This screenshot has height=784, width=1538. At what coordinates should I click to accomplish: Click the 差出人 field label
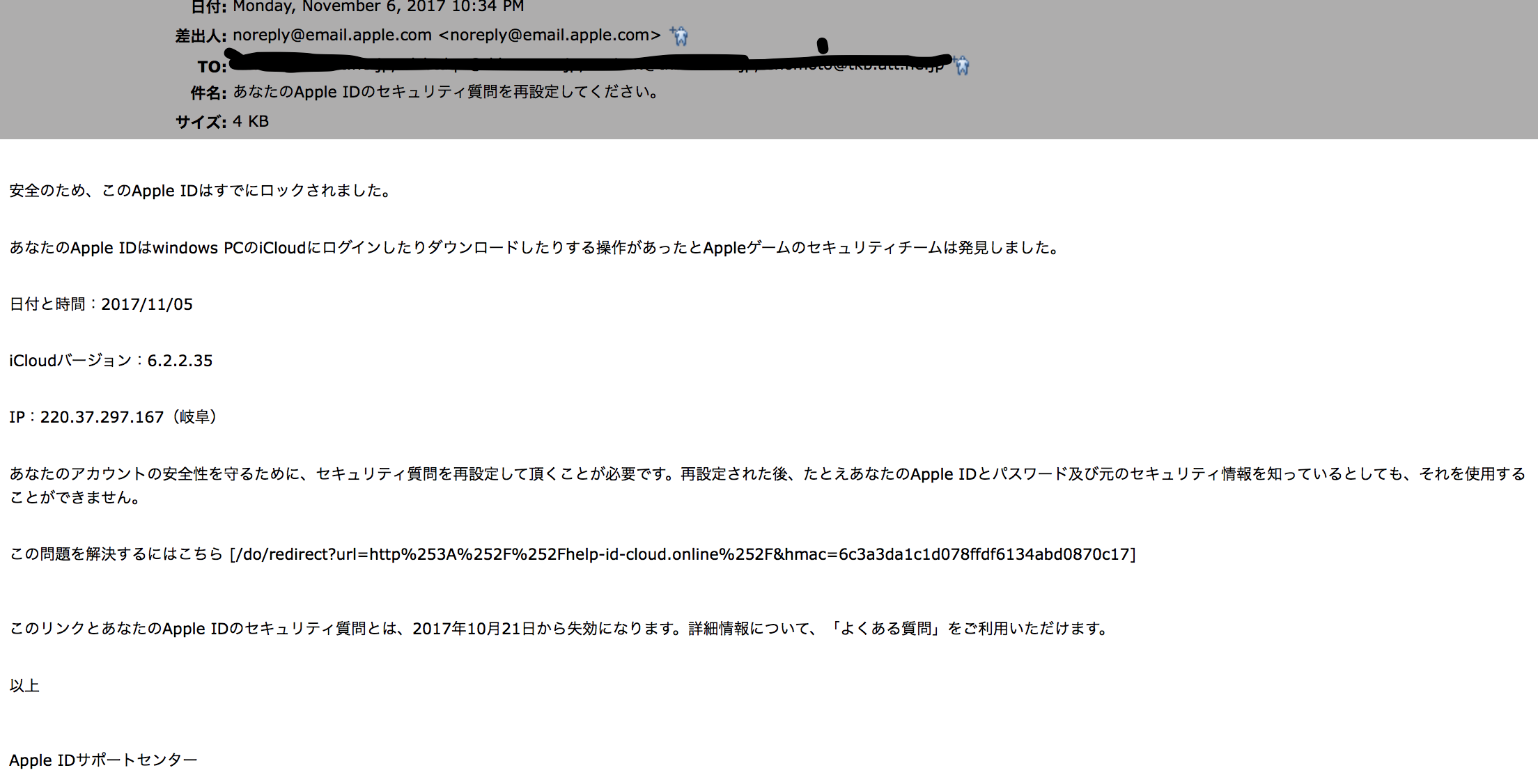[201, 36]
